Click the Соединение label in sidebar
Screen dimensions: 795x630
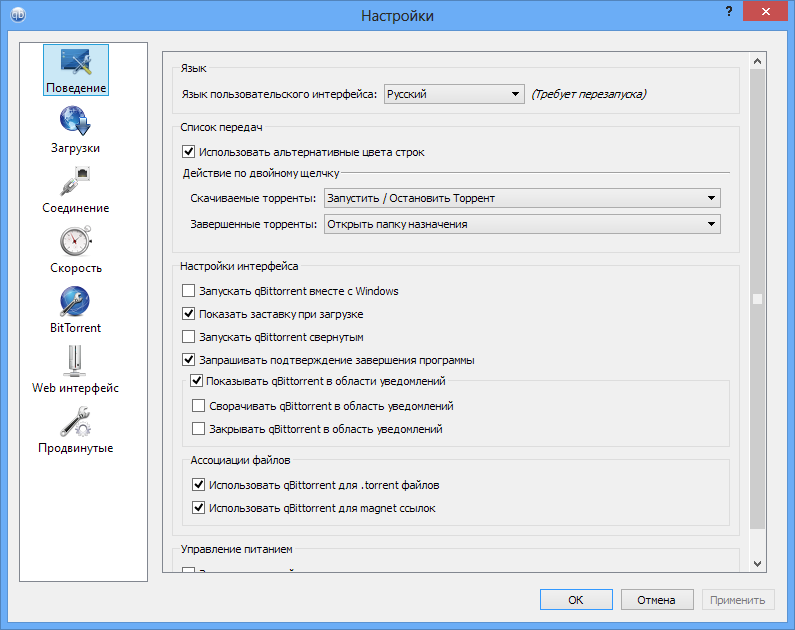pyautogui.click(x=76, y=208)
